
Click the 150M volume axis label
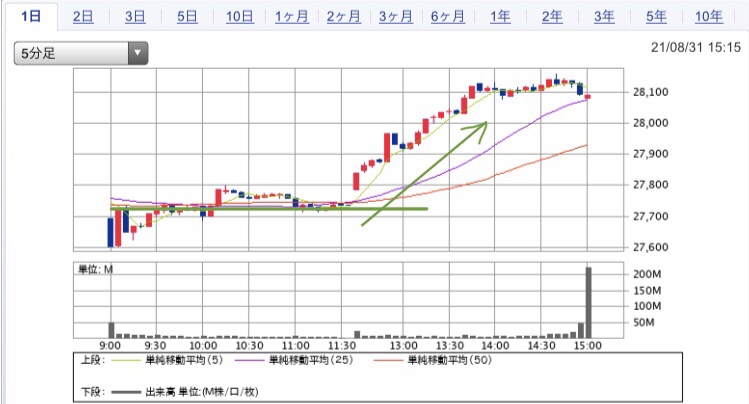click(647, 290)
